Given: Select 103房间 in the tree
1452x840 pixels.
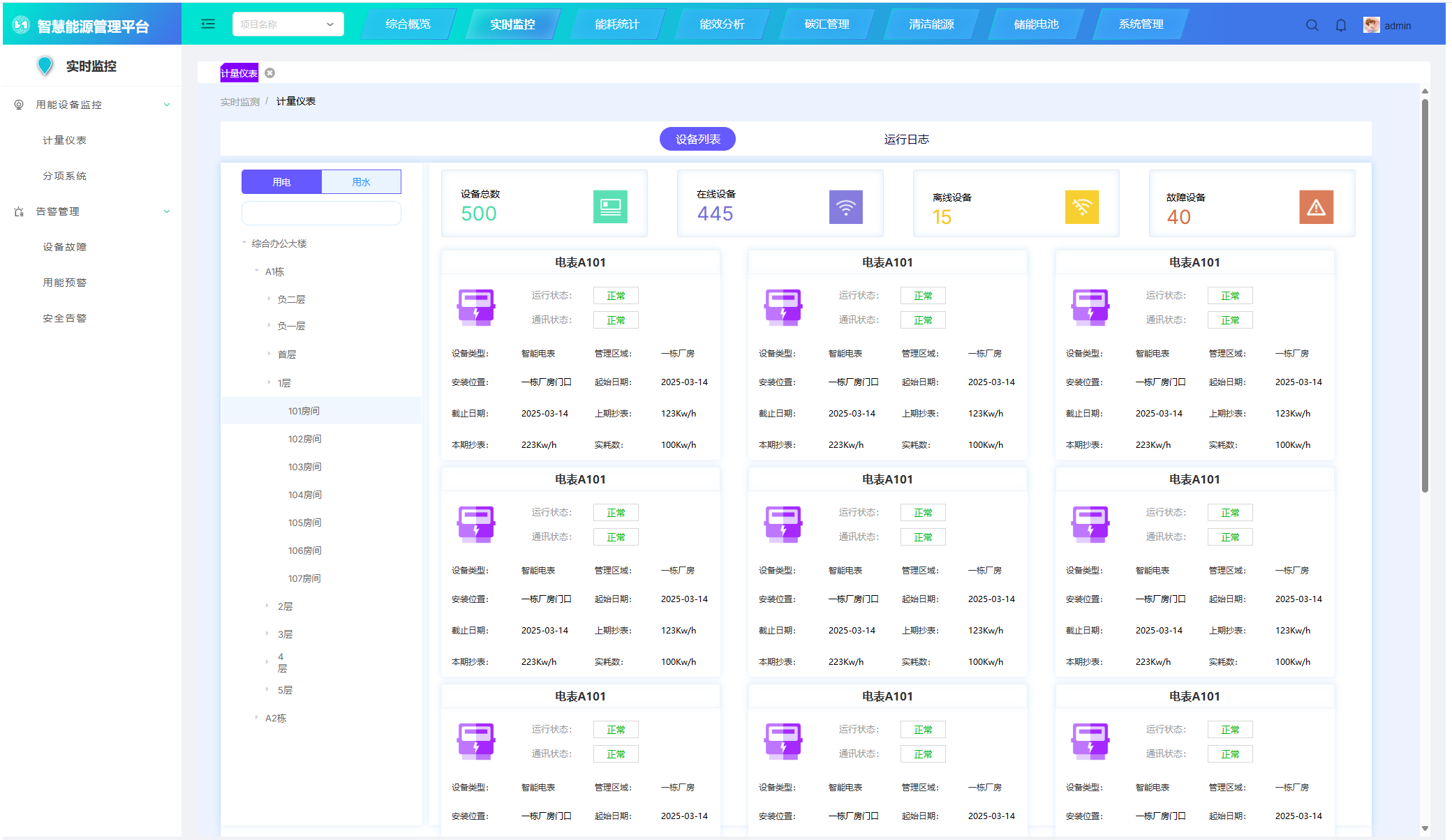Looking at the screenshot, I should (x=304, y=467).
